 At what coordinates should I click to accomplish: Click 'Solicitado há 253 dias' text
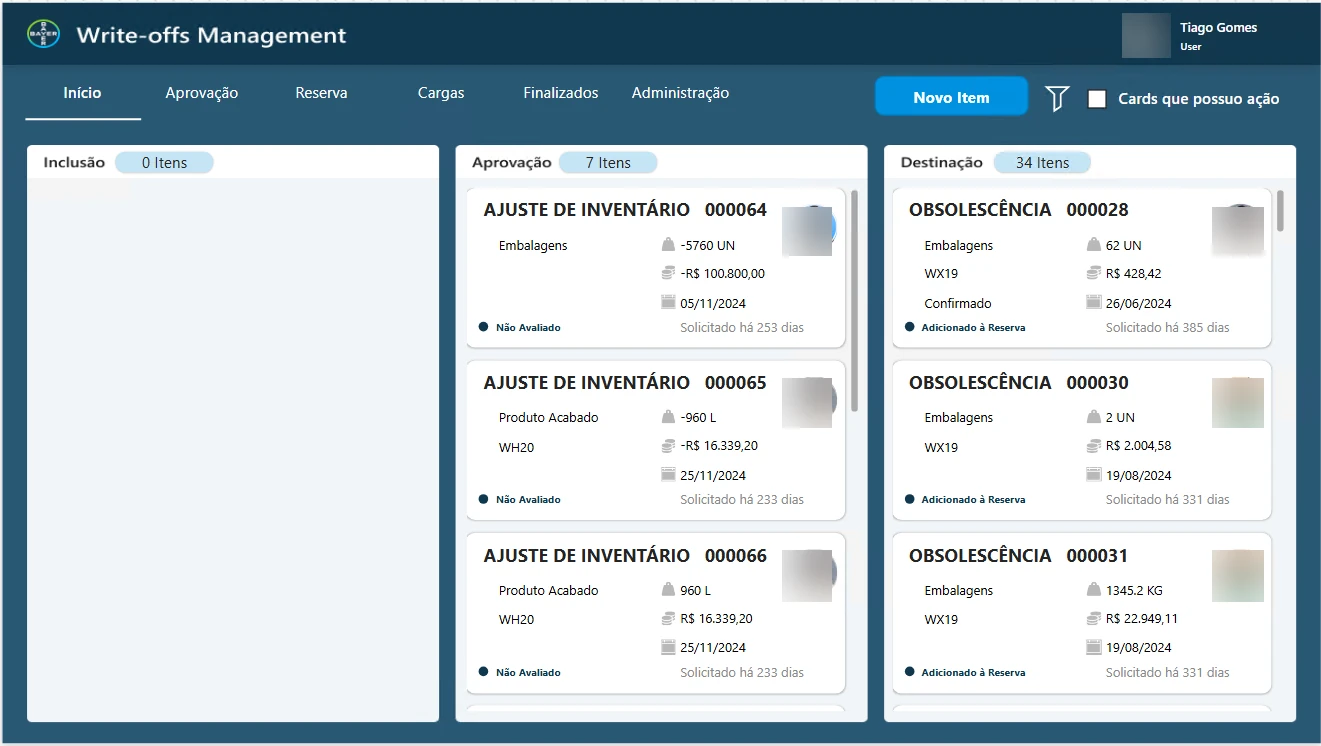click(x=742, y=328)
